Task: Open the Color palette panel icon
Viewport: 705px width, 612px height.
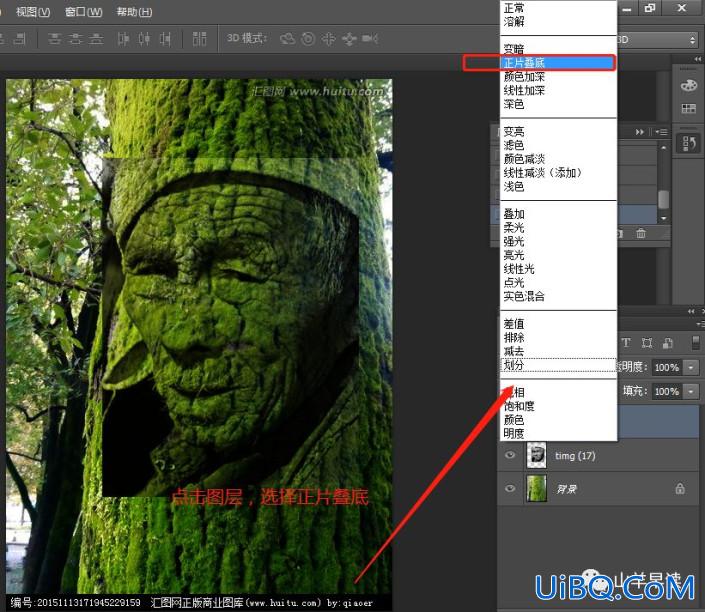Action: (x=688, y=85)
